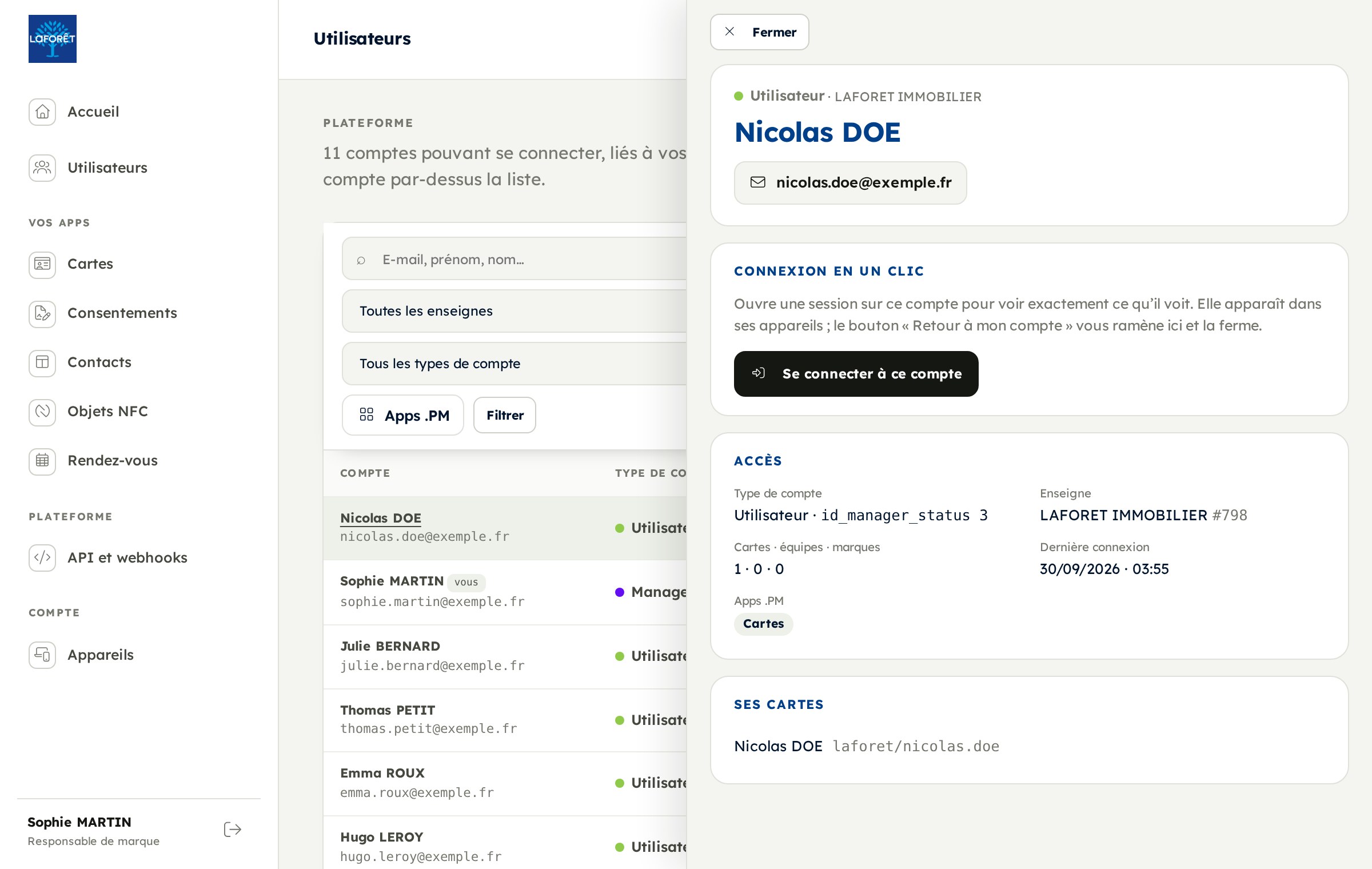
Task: Expand the Toutes les enseignes dropdown
Action: click(x=514, y=311)
